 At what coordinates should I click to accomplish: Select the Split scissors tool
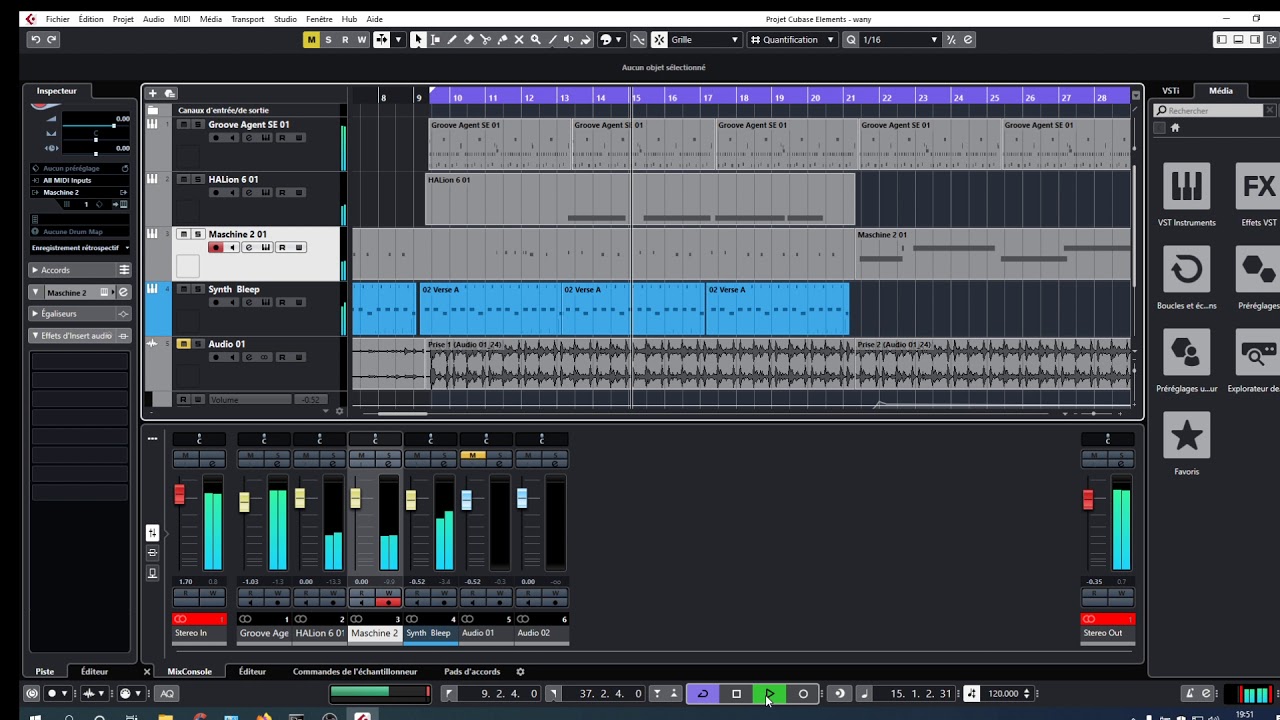[x=486, y=40]
